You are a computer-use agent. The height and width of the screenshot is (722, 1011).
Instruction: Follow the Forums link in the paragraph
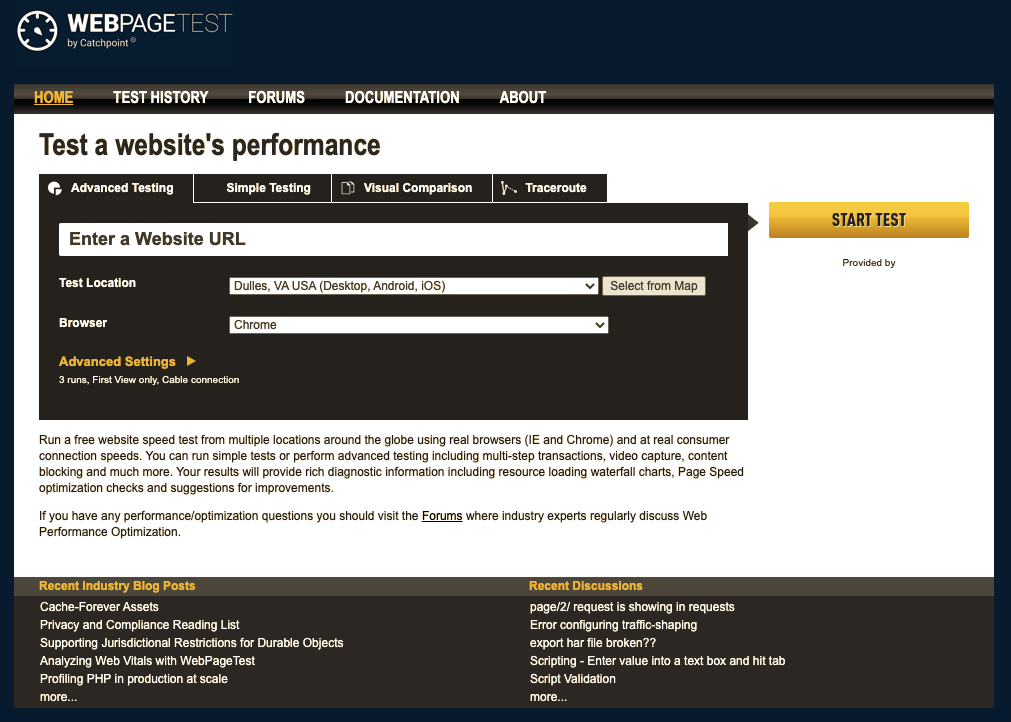click(x=442, y=516)
